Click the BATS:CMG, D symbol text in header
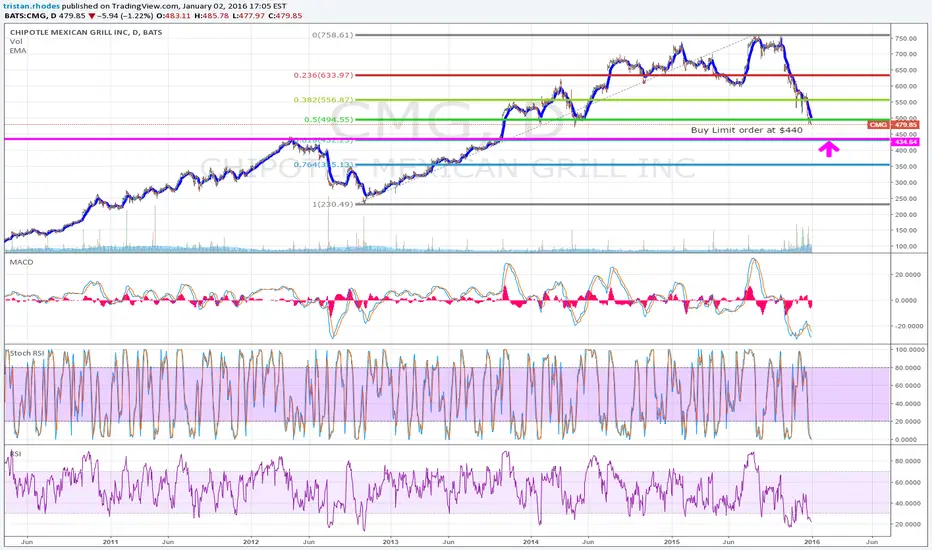The height and width of the screenshot is (550, 932). coord(29,15)
